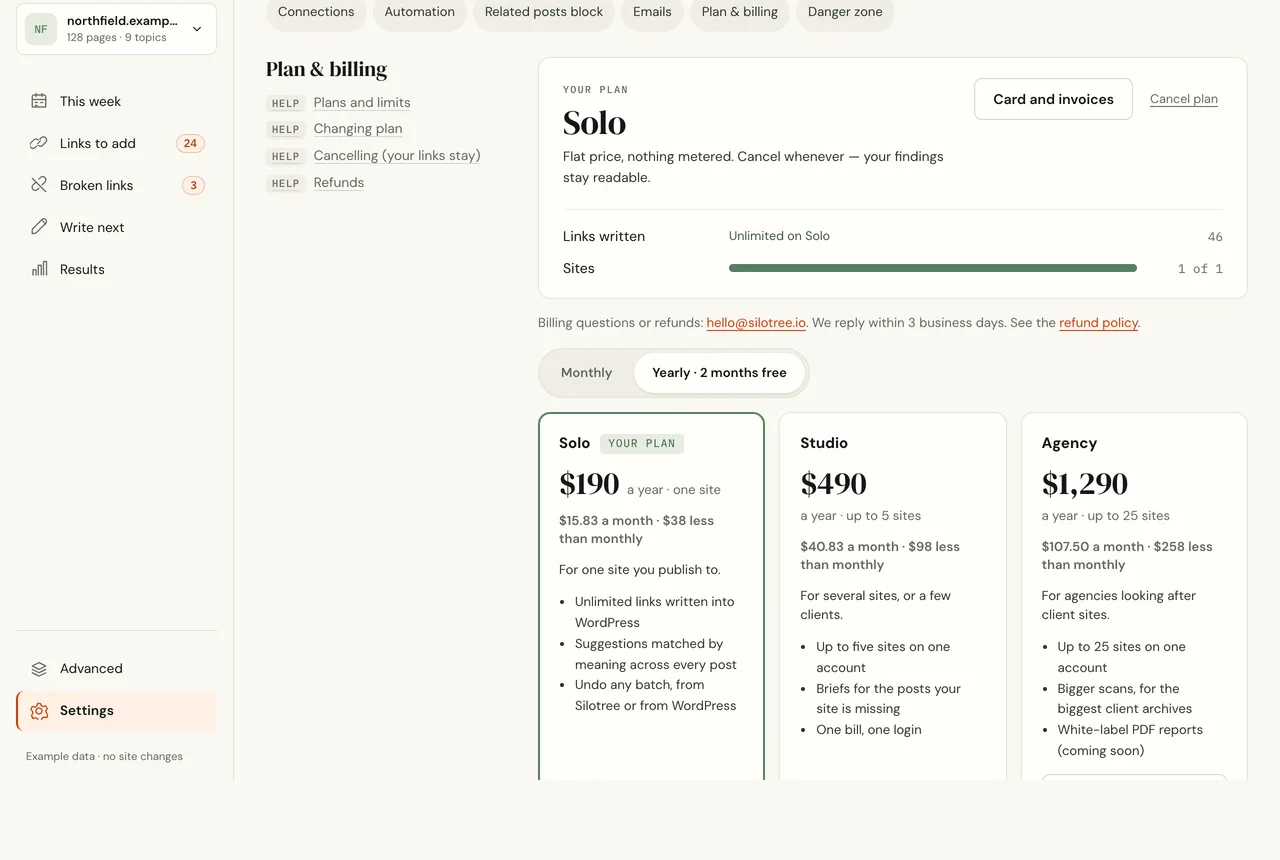Viewport: 1280px width, 860px height.
Task: Click the 3 badge on Broken links
Action: click(193, 185)
